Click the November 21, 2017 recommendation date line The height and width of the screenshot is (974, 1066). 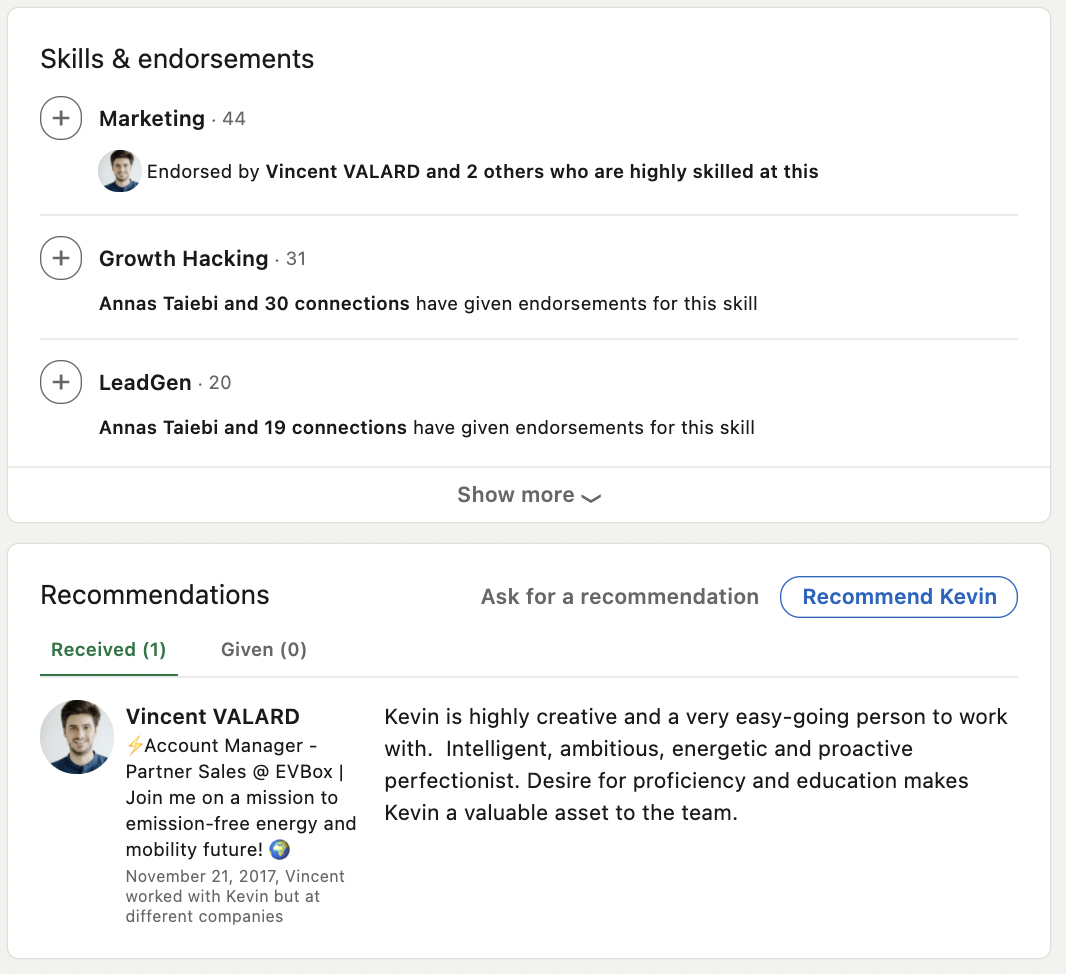tap(235, 897)
